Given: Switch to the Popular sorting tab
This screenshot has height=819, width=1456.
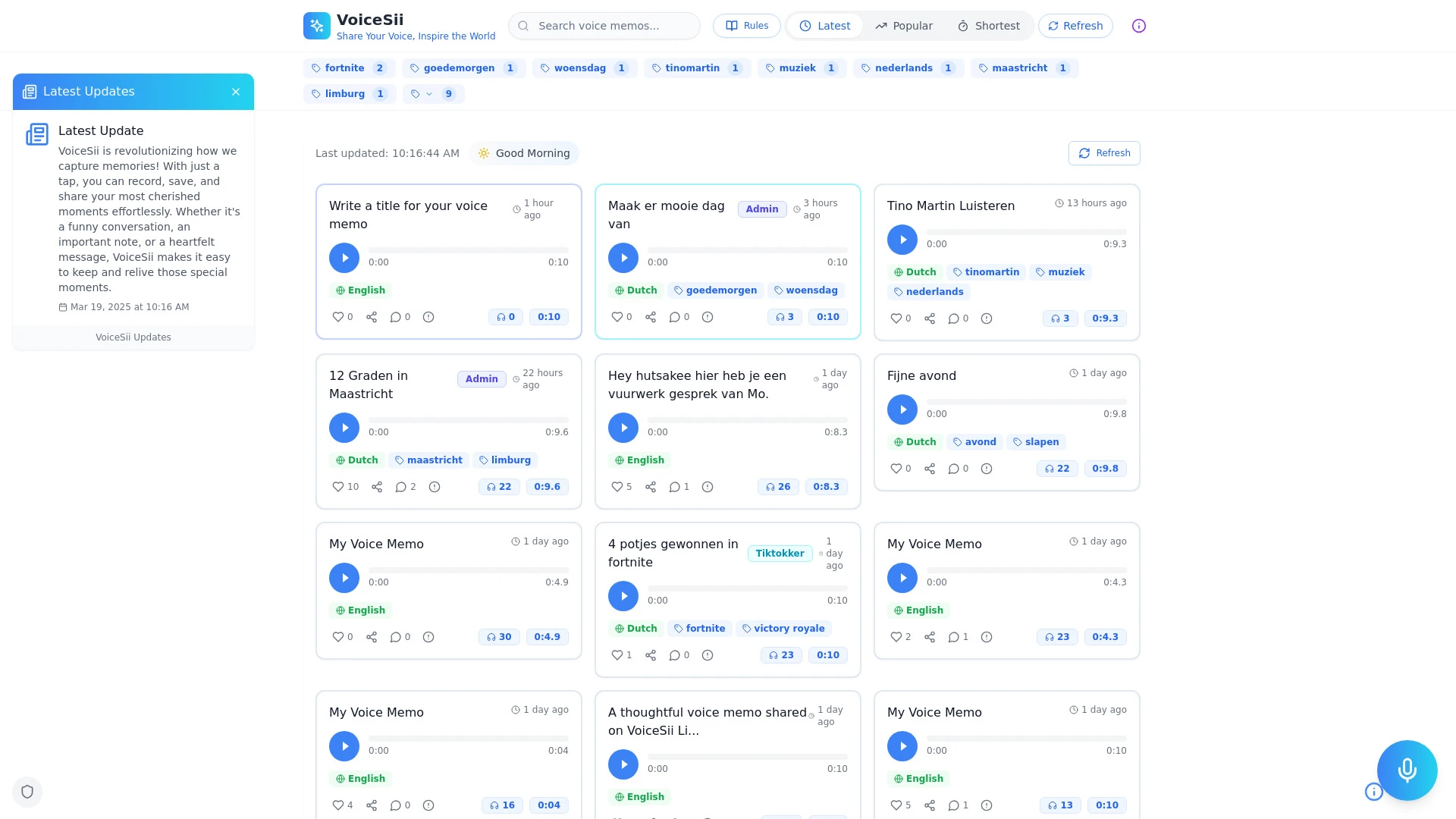Looking at the screenshot, I should 903,25.
